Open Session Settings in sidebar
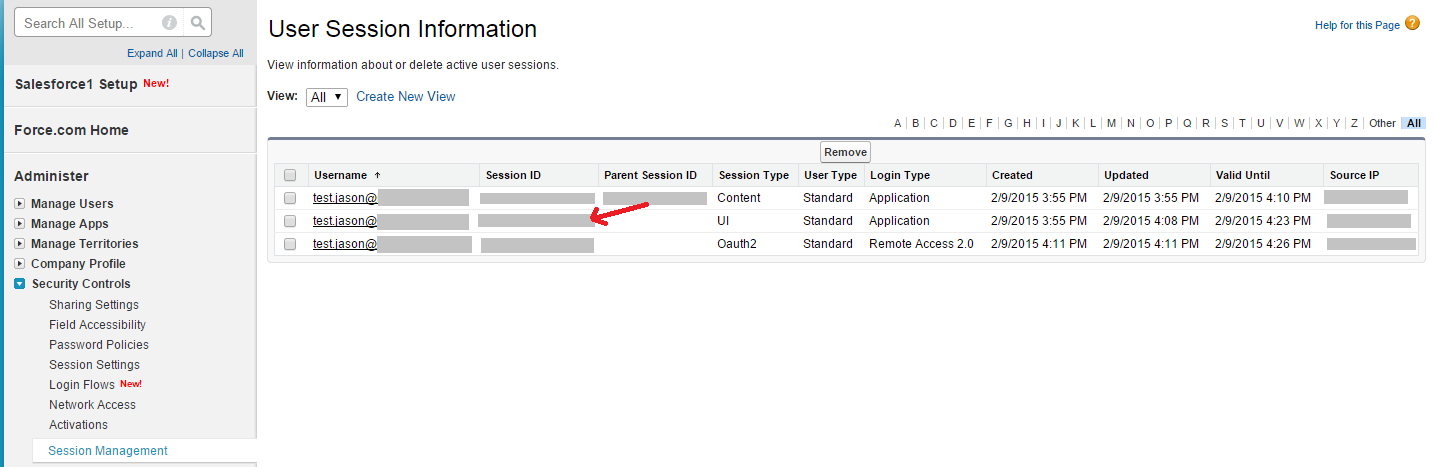Screen dimensions: 1434x467 point(94,365)
